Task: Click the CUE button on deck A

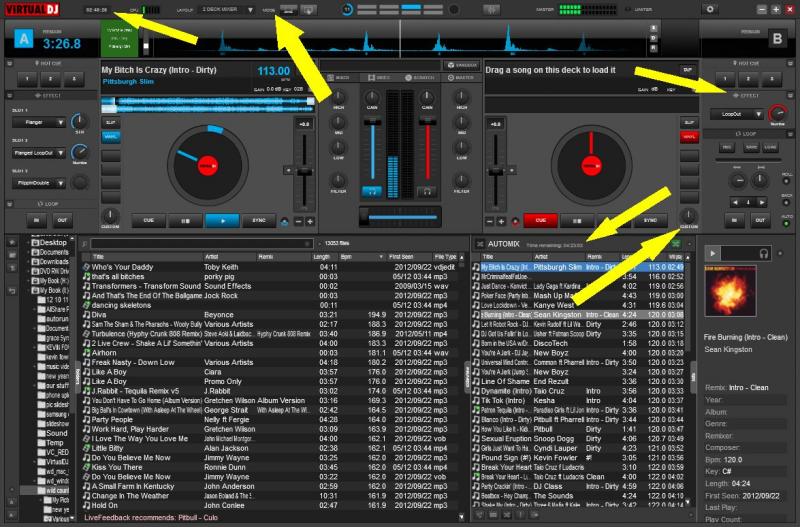Action: 148,221
